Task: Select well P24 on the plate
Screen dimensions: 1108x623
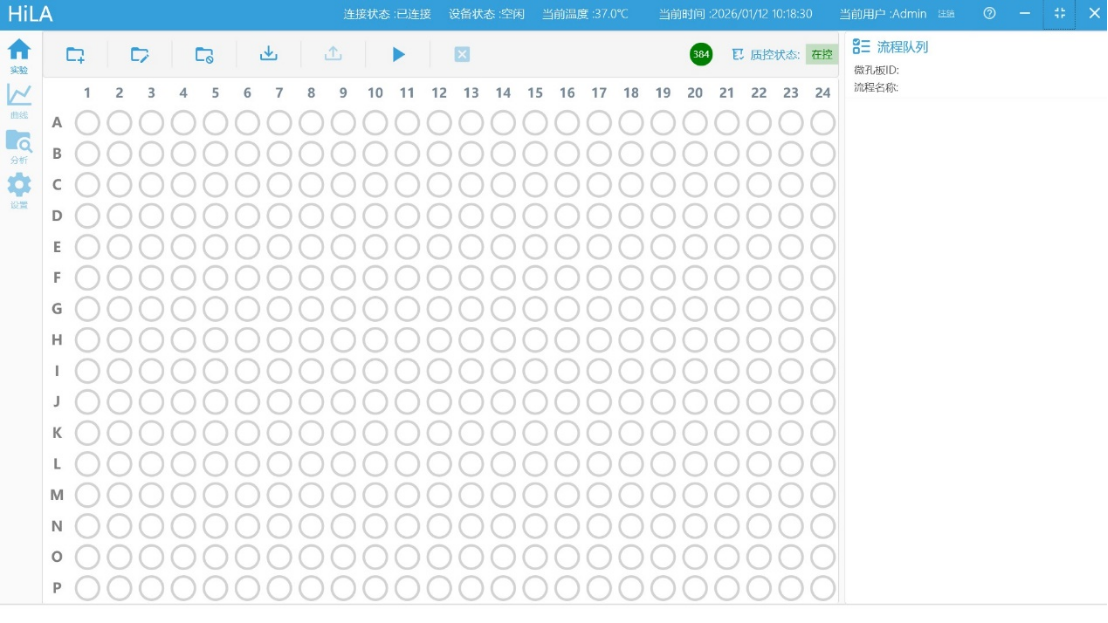Action: (x=822, y=588)
